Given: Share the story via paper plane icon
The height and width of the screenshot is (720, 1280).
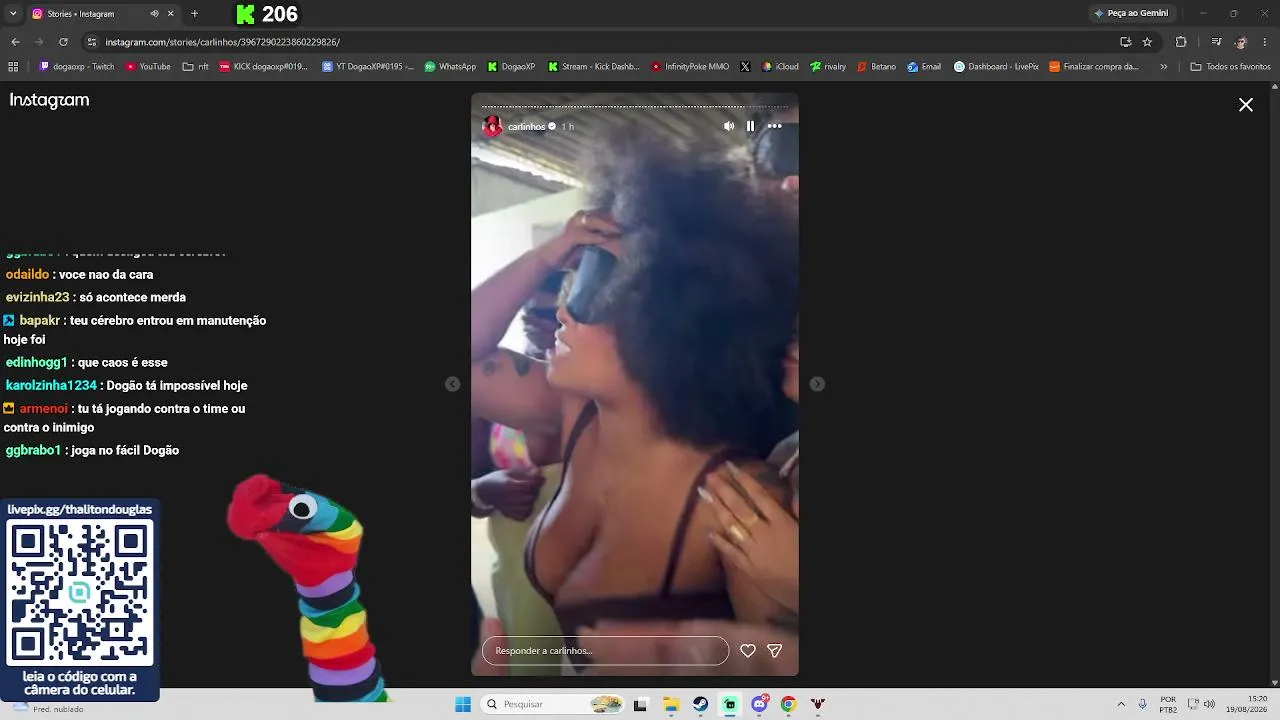Looking at the screenshot, I should [x=774, y=651].
